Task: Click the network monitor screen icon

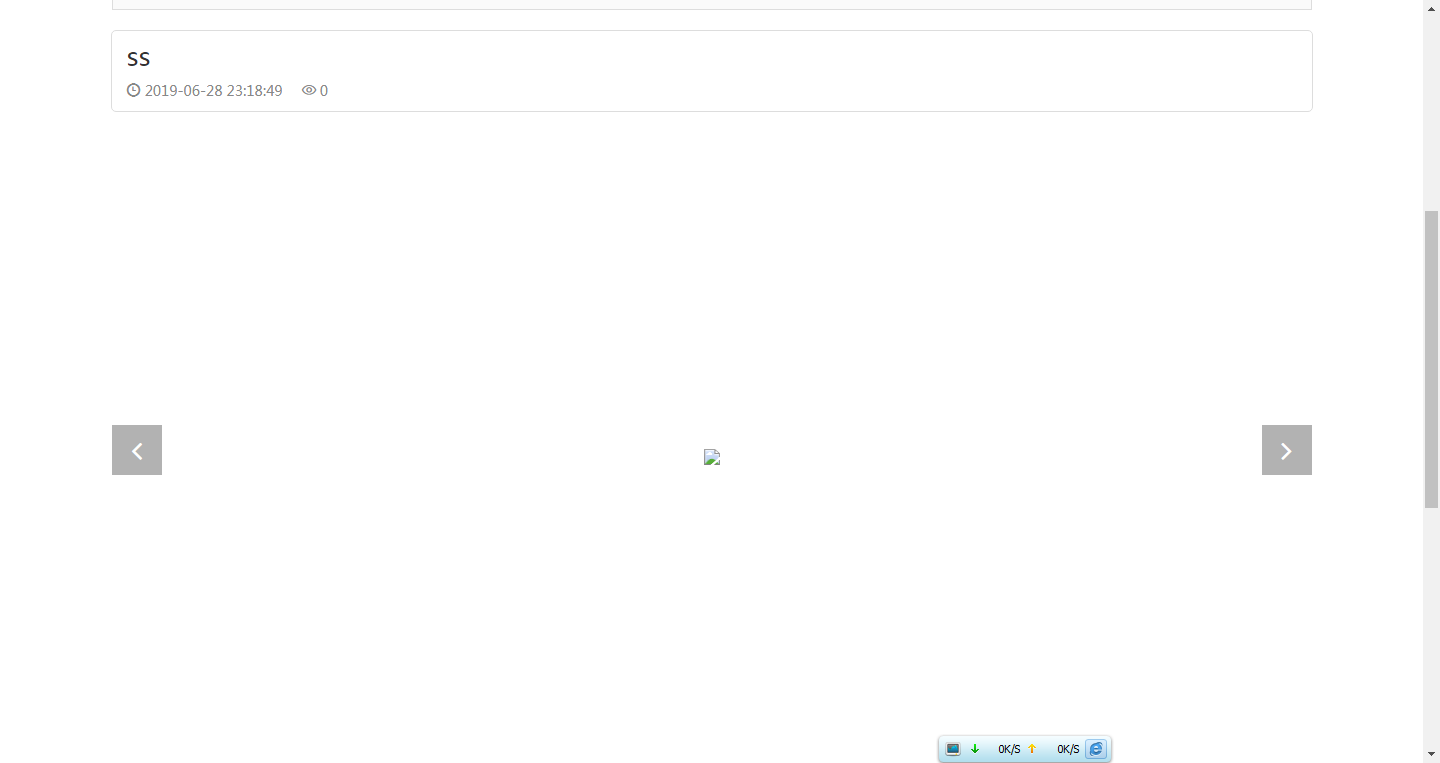Action: pos(953,749)
